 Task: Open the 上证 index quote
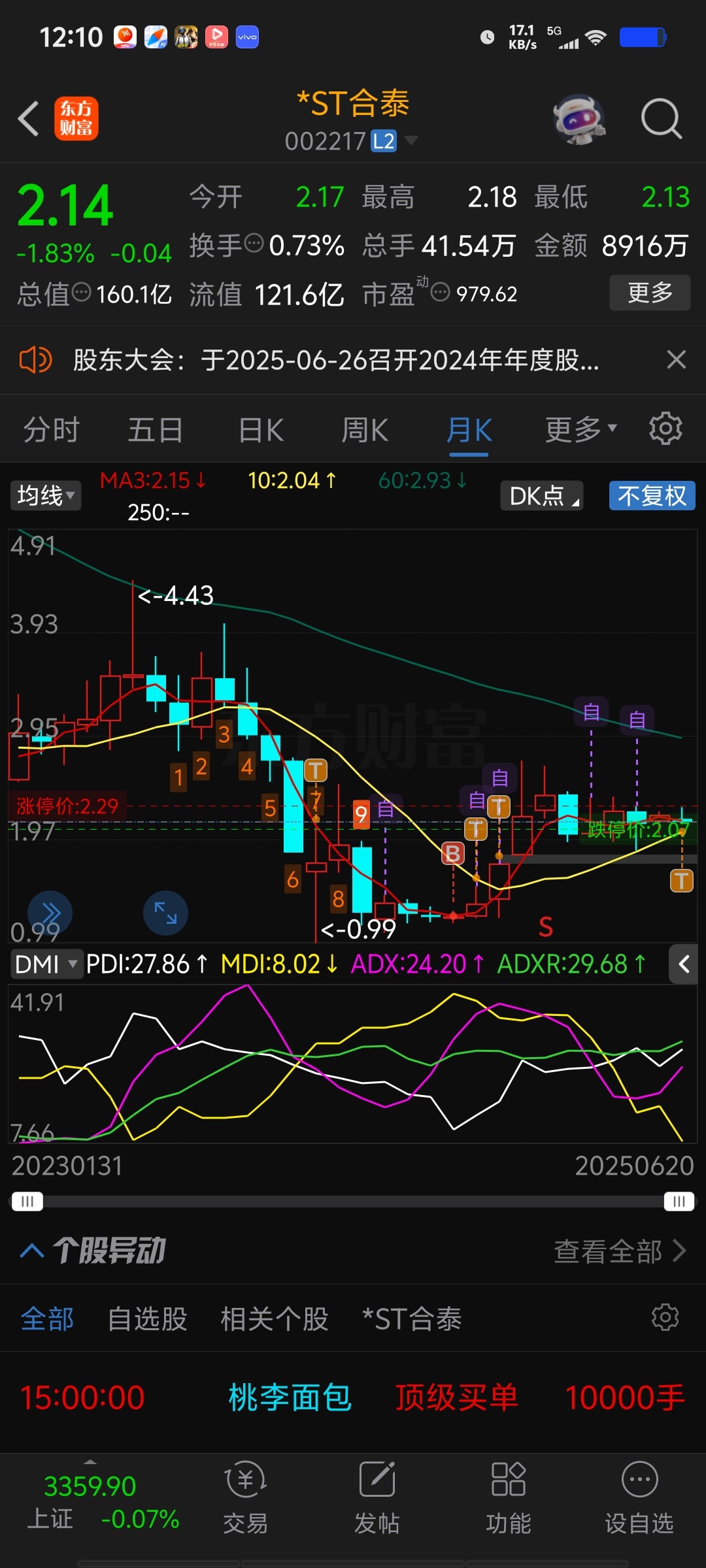tap(103, 1503)
